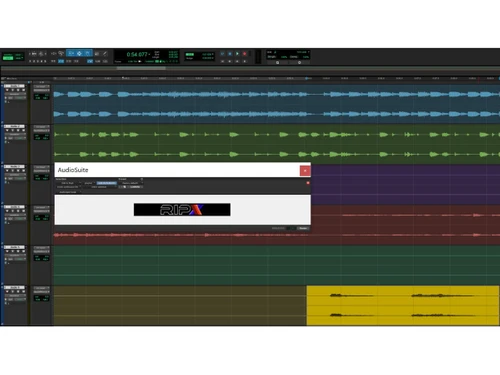The height and width of the screenshot is (375, 500).
Task: Click the green Play transport button
Action: tap(237, 53)
